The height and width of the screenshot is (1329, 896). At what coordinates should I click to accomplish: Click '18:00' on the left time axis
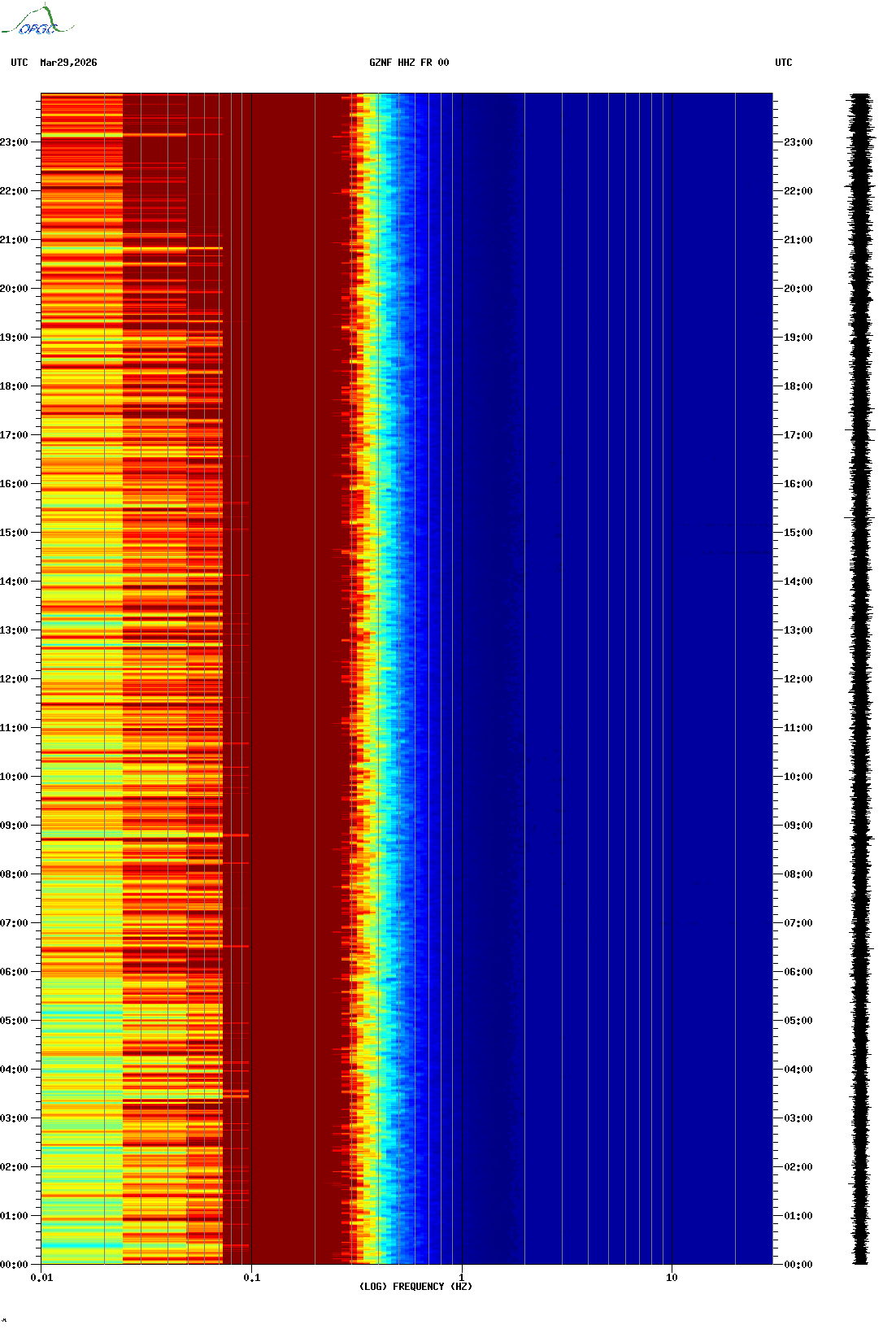click(14, 386)
